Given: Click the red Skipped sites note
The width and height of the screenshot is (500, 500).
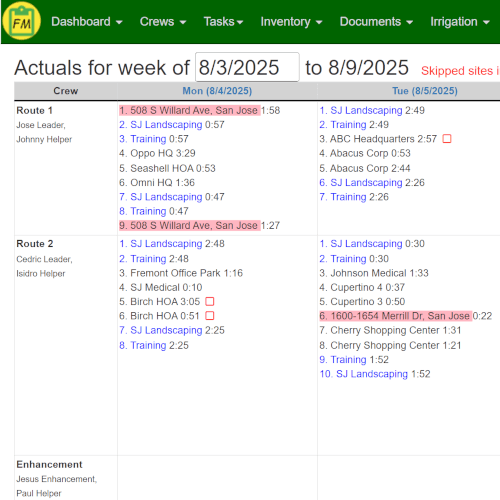Looking at the screenshot, I should click(x=460, y=71).
